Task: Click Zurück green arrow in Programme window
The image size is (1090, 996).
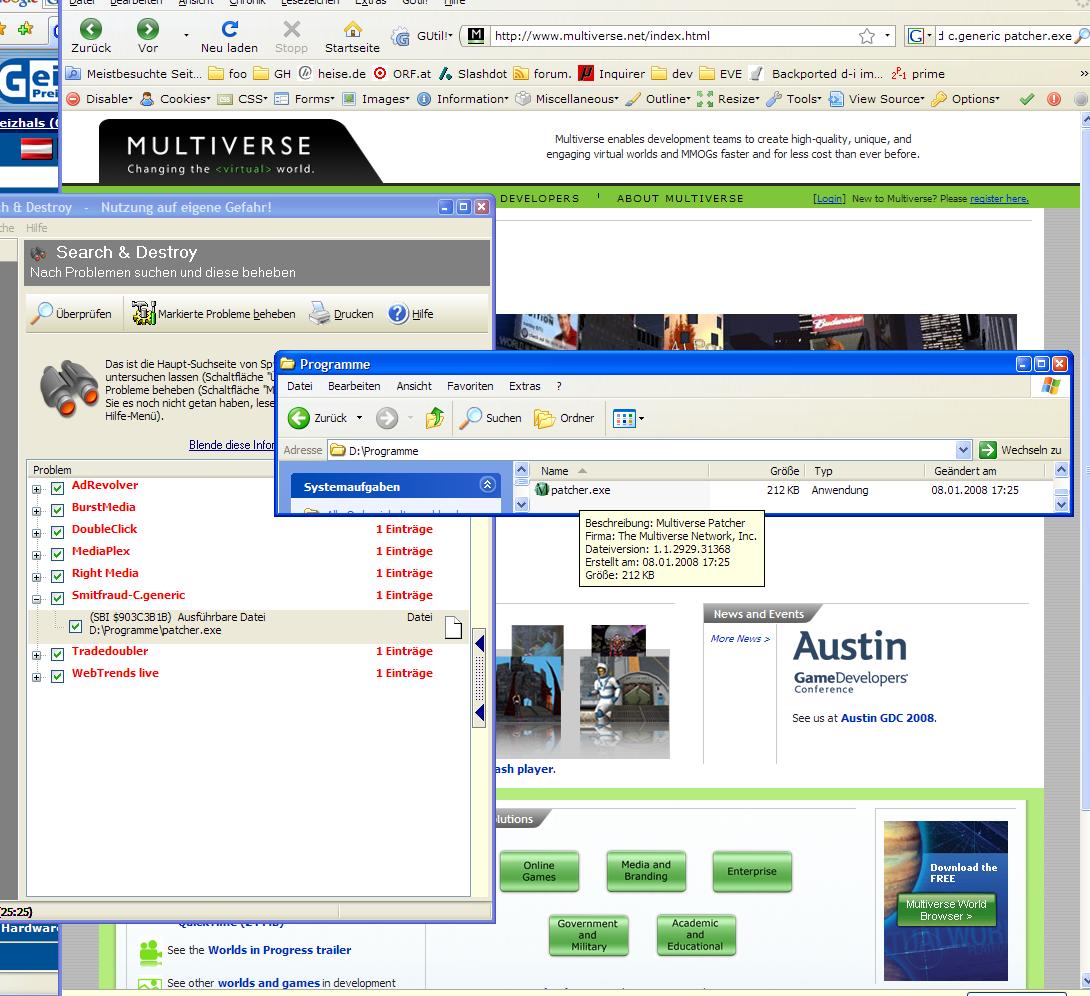Action: [299, 418]
